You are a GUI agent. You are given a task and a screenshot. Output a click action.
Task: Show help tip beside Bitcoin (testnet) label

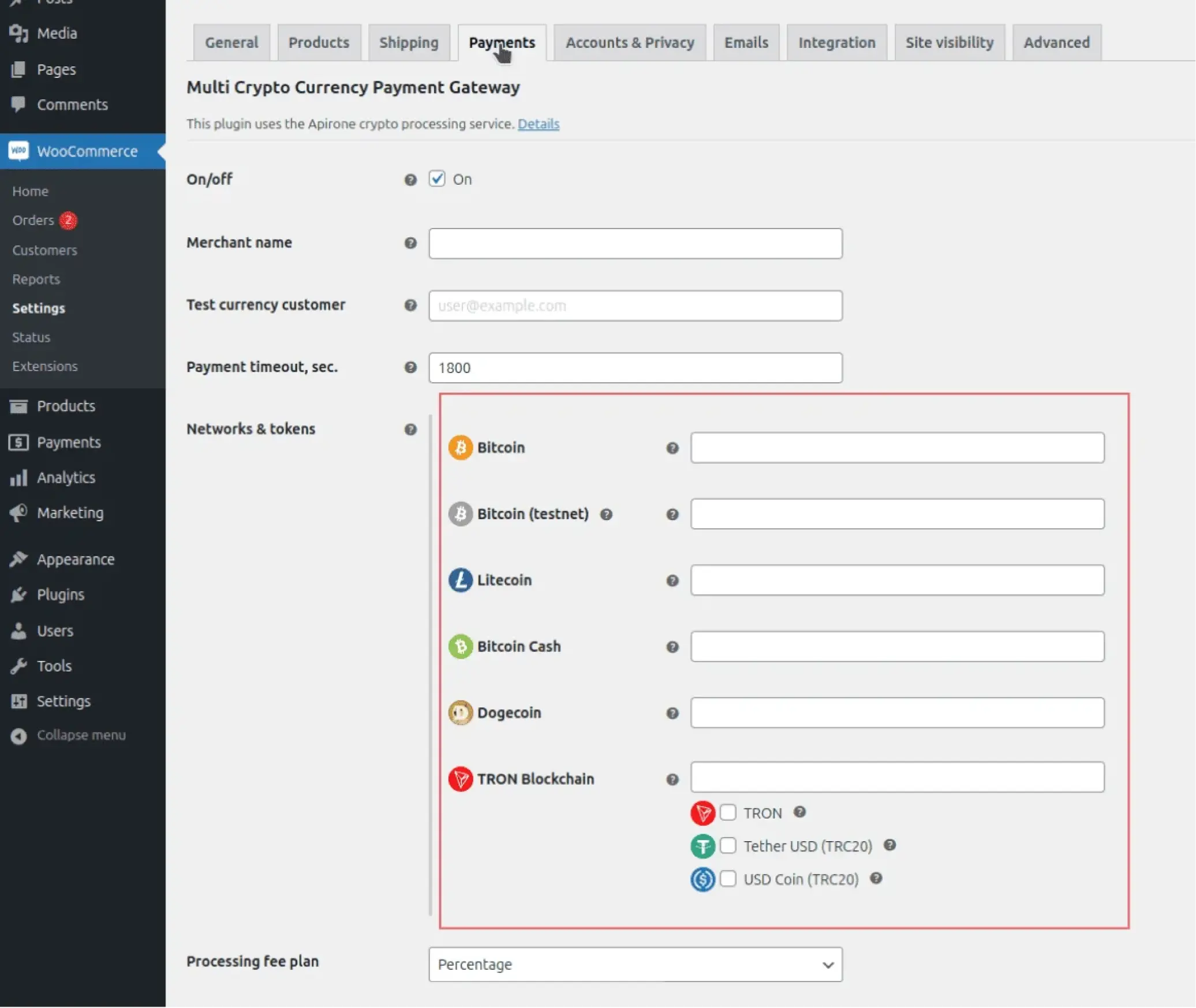pos(606,515)
